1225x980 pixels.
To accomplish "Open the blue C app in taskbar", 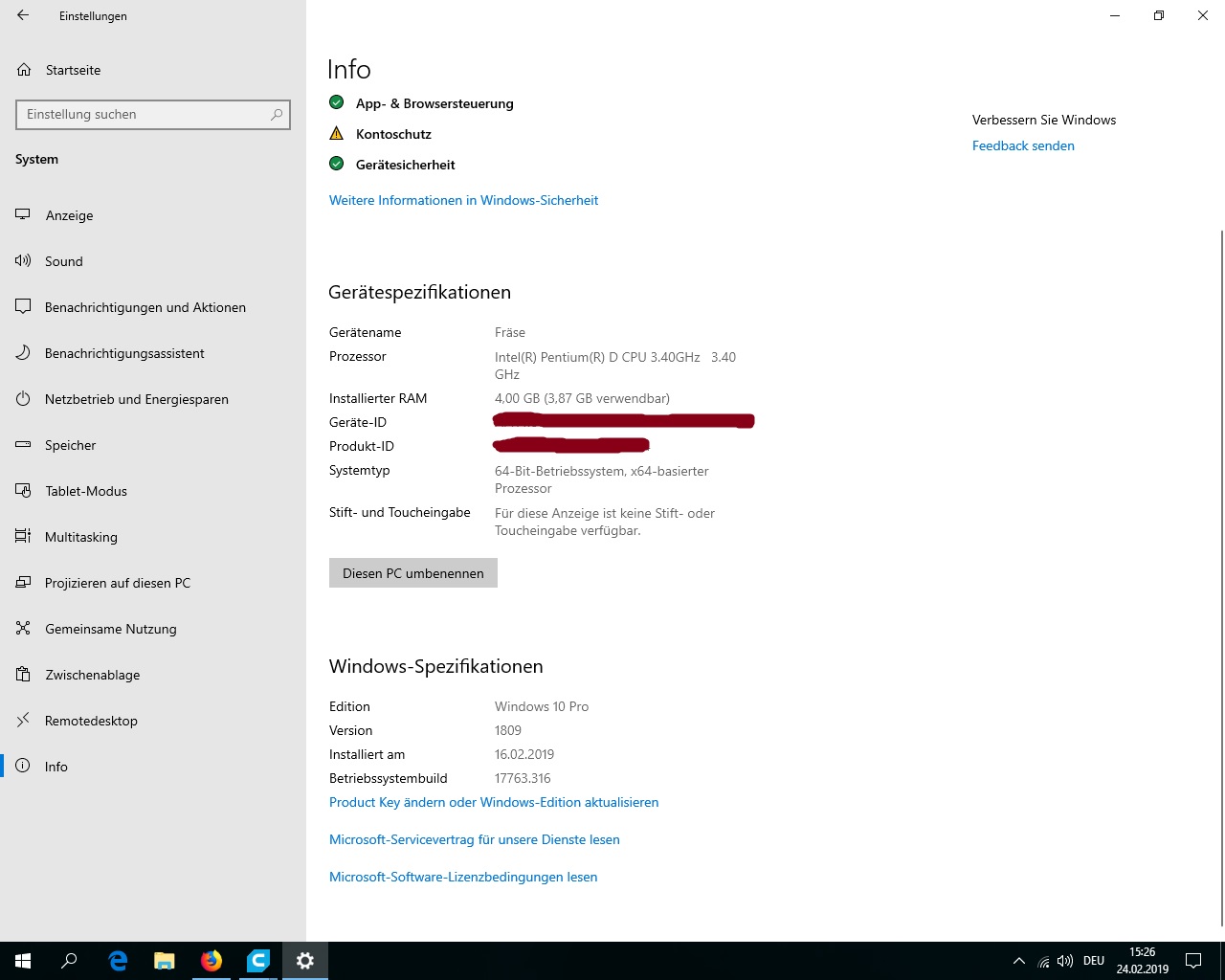I will pos(258,961).
